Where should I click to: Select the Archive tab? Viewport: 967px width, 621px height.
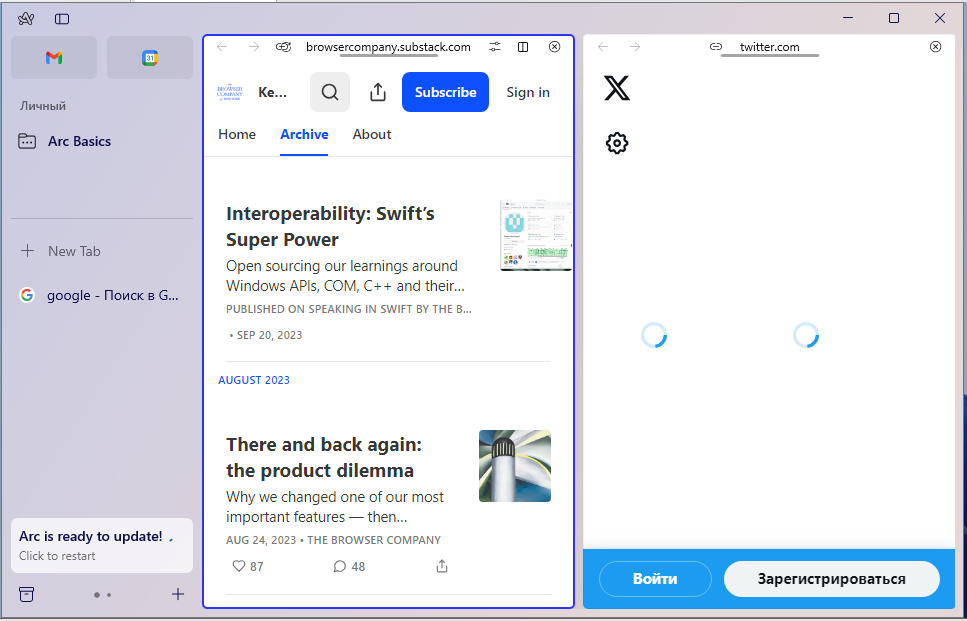(304, 134)
